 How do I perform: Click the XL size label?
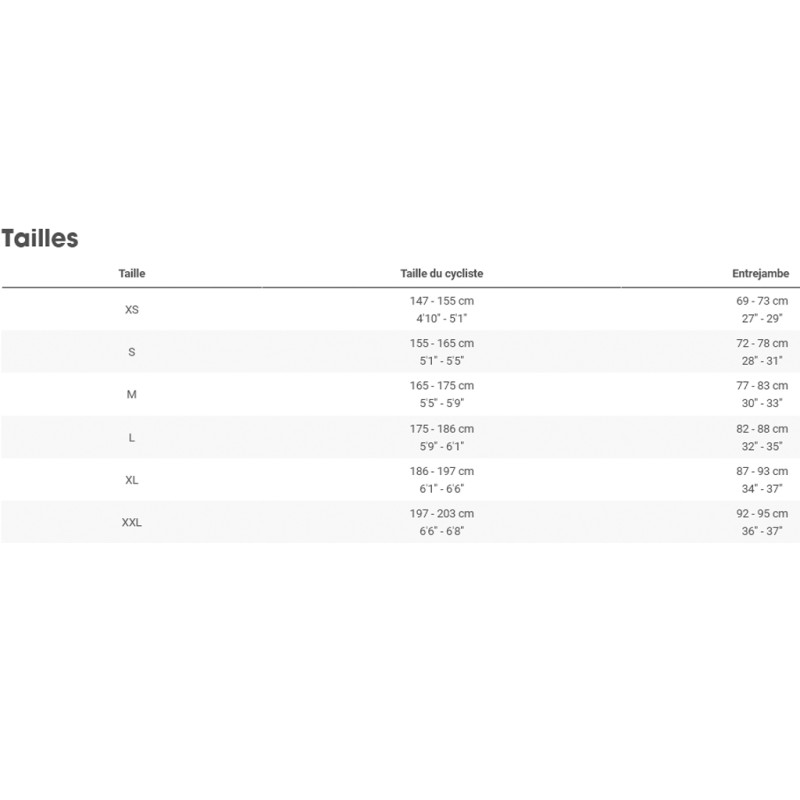tap(132, 480)
